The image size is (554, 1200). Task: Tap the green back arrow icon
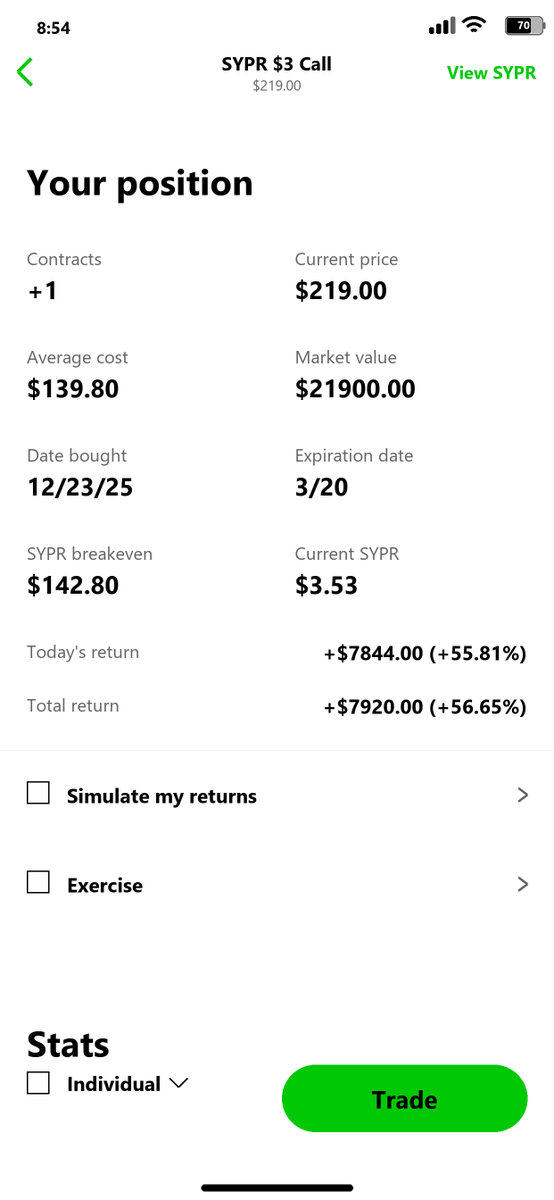click(x=25, y=72)
